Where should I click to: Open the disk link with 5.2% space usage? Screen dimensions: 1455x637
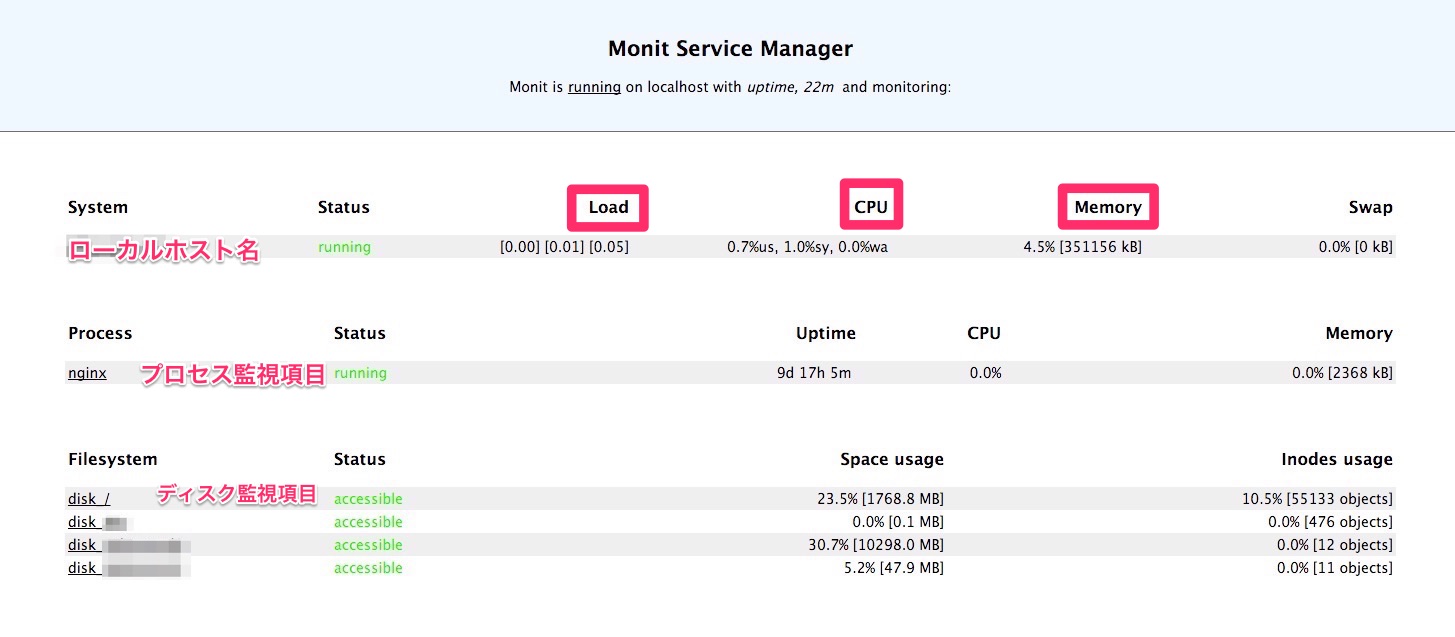pyautogui.click(x=83, y=568)
